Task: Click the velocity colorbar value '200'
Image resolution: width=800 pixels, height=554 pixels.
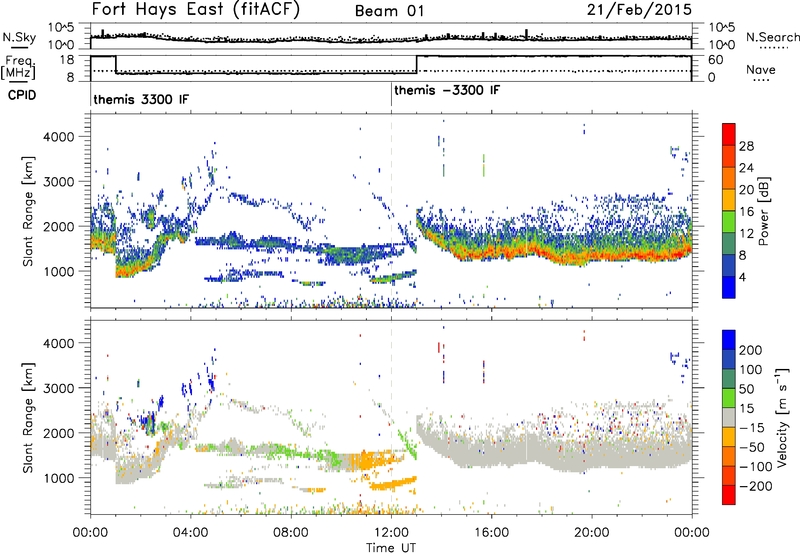Action: pyautogui.click(x=751, y=350)
